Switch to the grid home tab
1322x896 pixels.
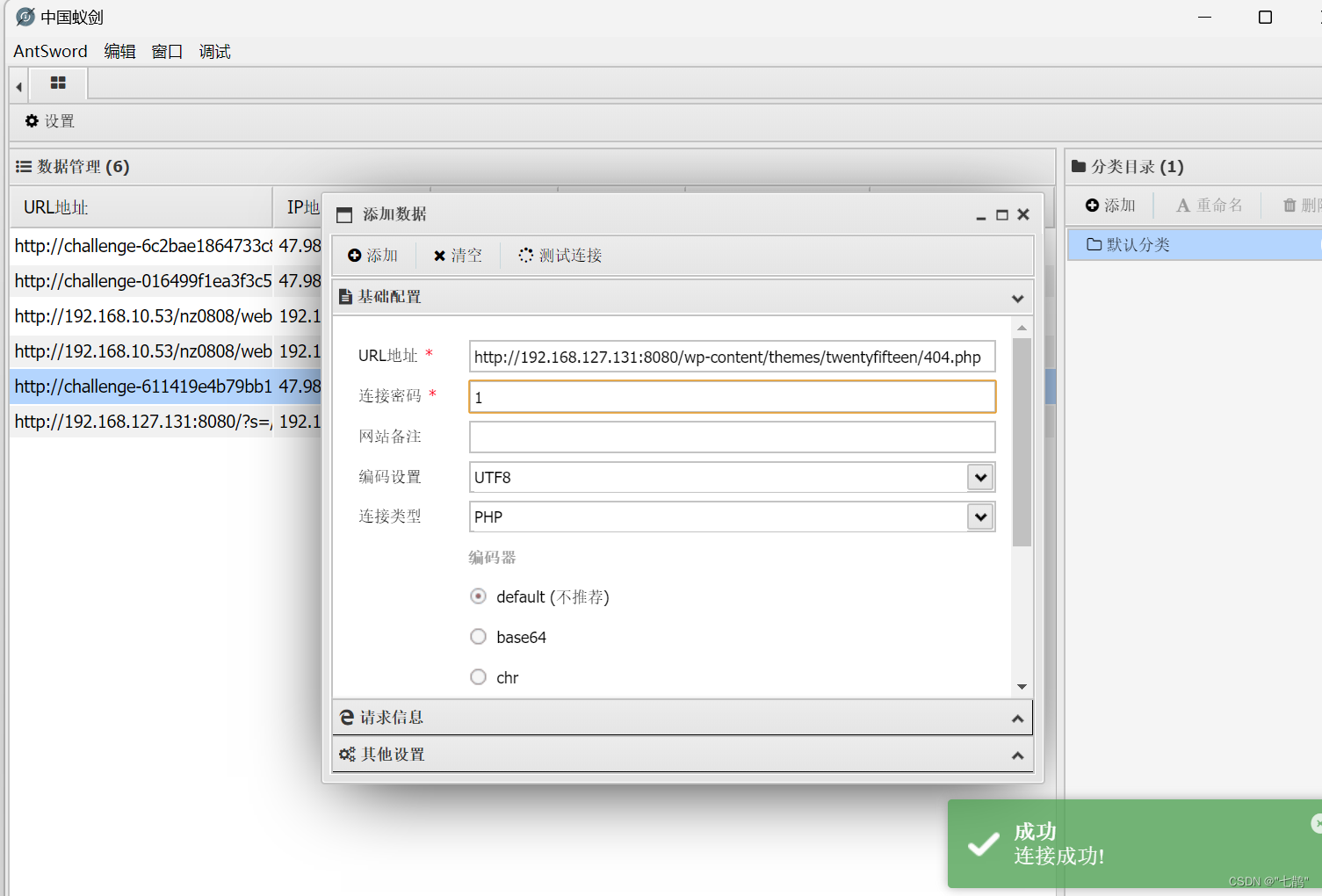pyautogui.click(x=58, y=83)
